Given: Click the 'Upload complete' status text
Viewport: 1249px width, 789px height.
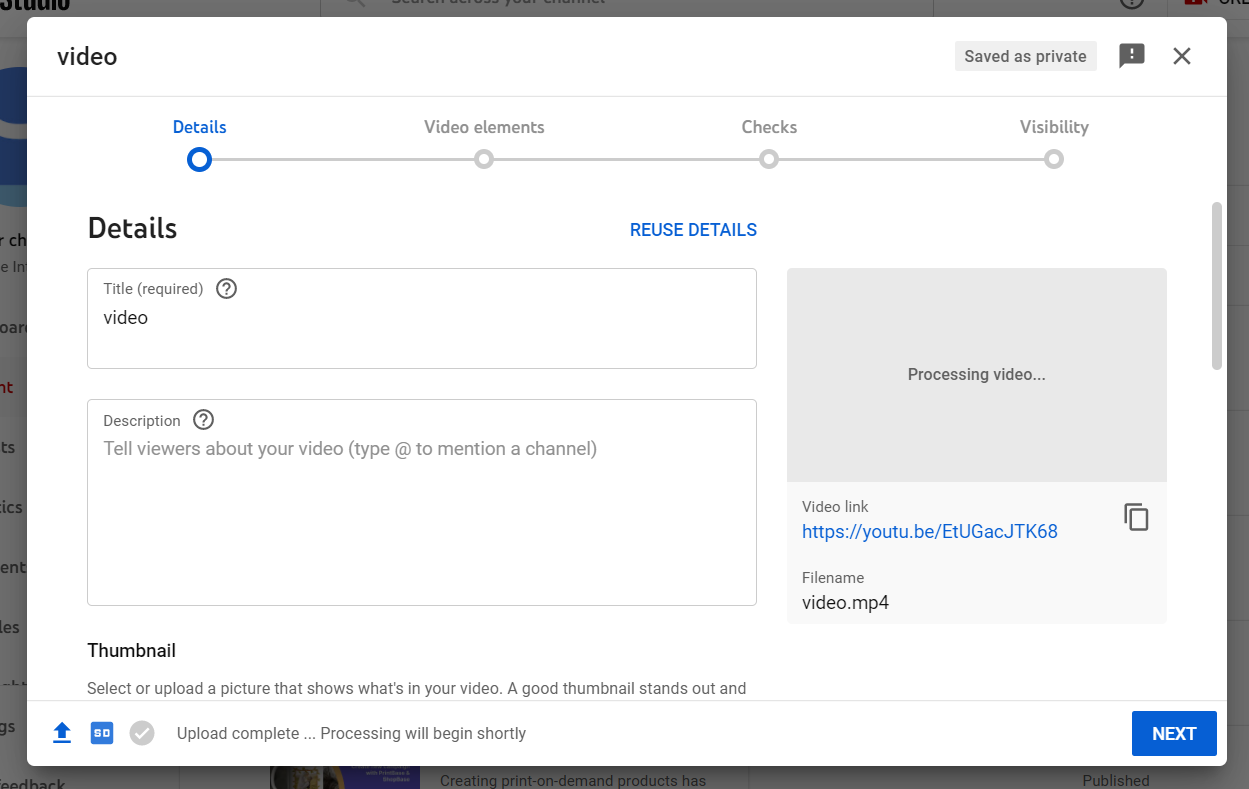Looking at the screenshot, I should pos(351,734).
